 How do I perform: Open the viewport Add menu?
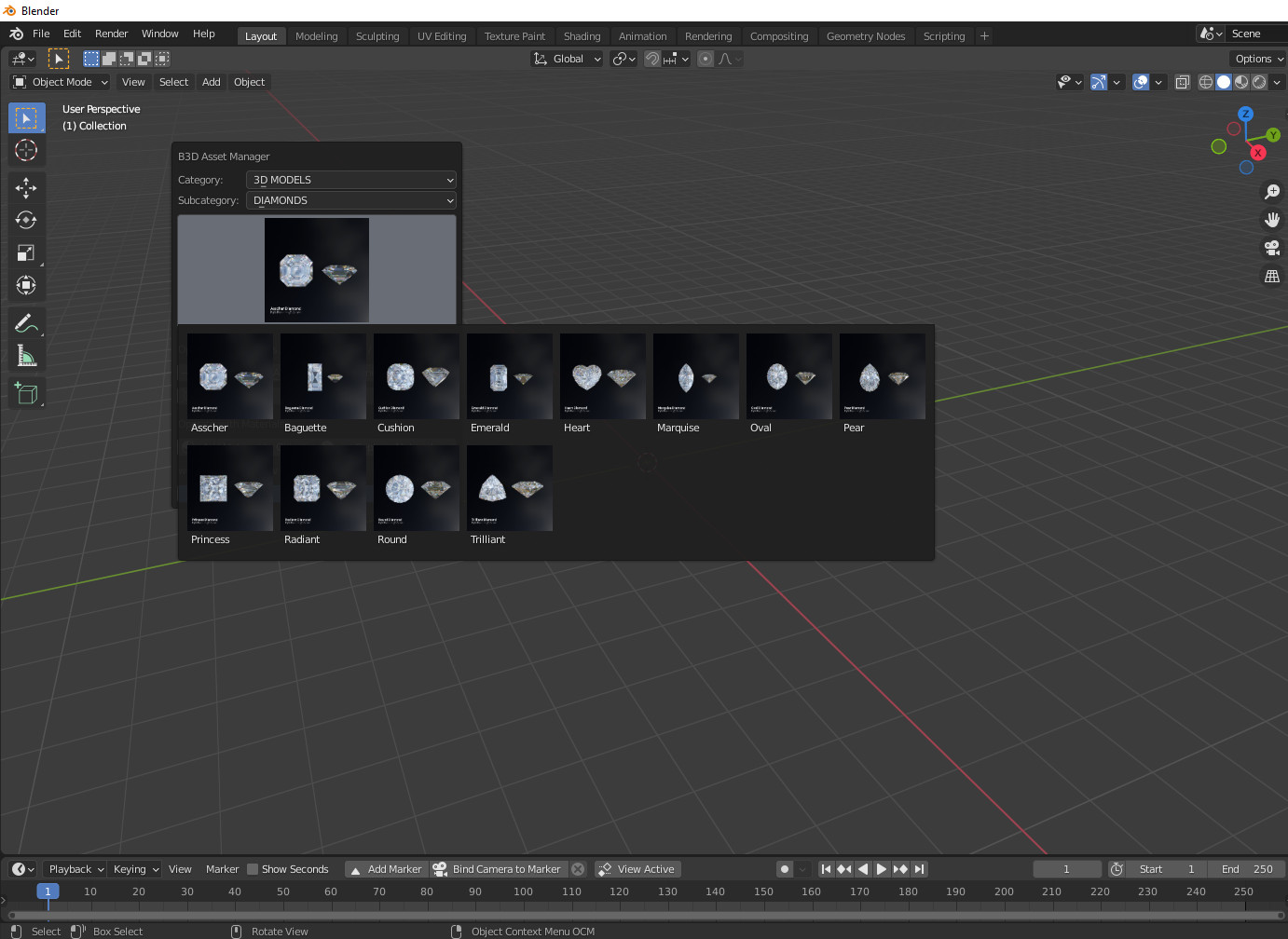pos(212,82)
